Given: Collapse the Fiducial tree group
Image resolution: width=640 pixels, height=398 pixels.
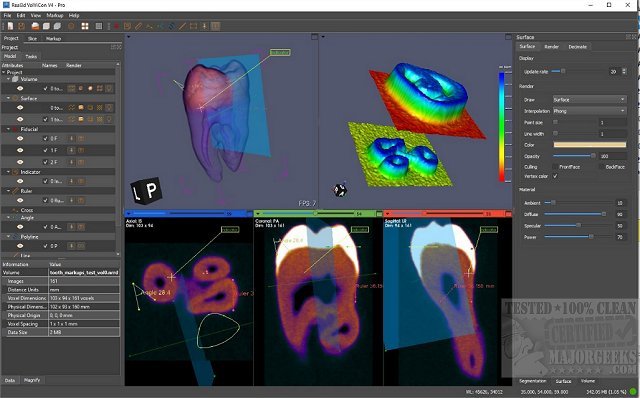Looking at the screenshot, I should coord(8,129).
